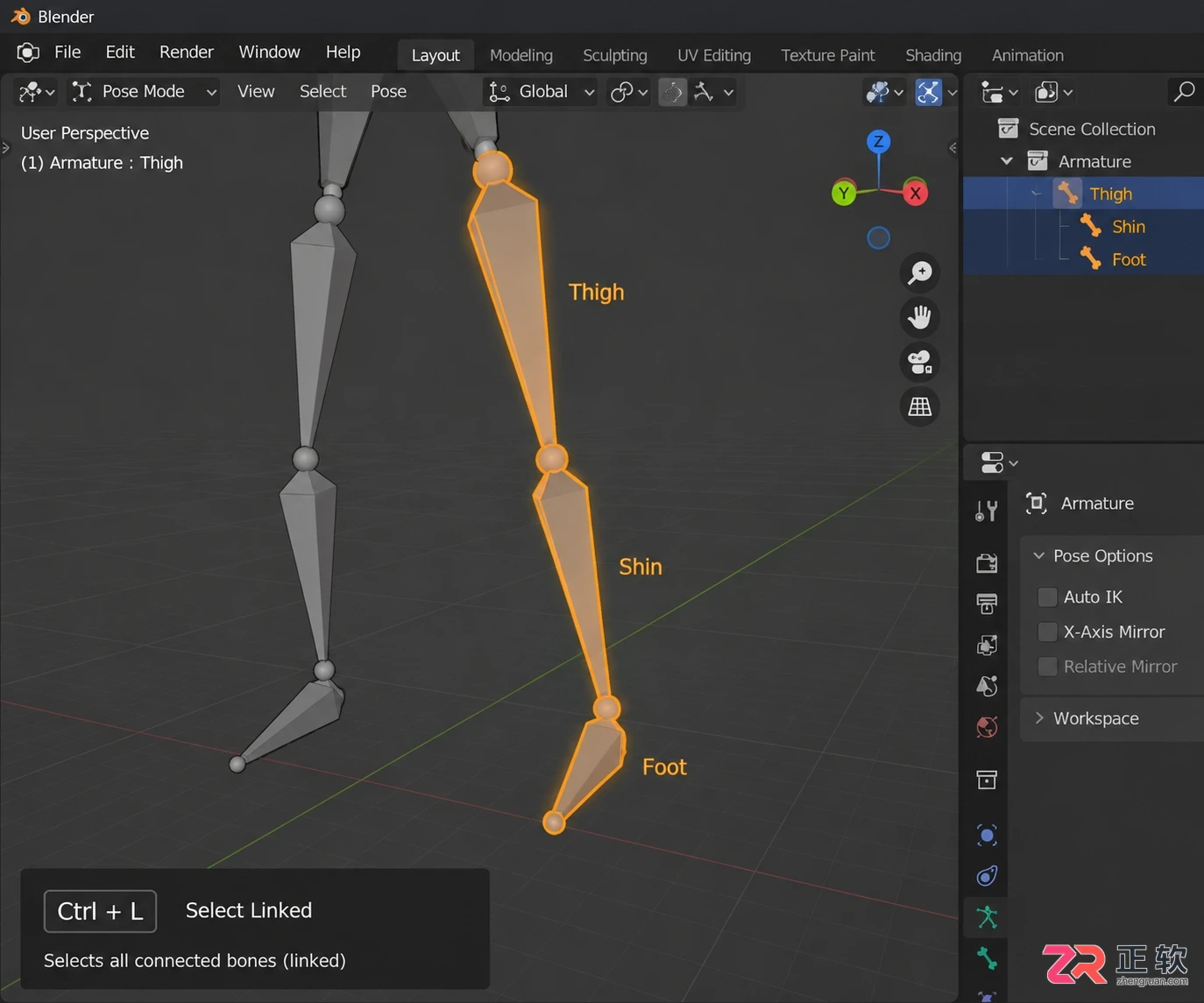Switch to the Modeling workspace tab

(x=521, y=55)
